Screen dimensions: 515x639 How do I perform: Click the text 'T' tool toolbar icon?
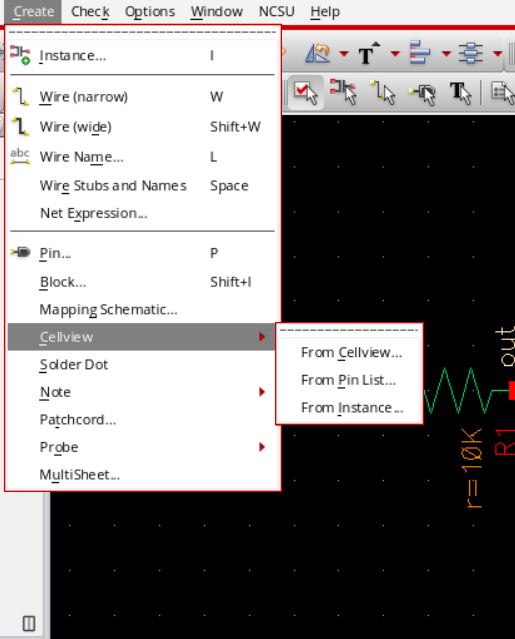pos(368,53)
